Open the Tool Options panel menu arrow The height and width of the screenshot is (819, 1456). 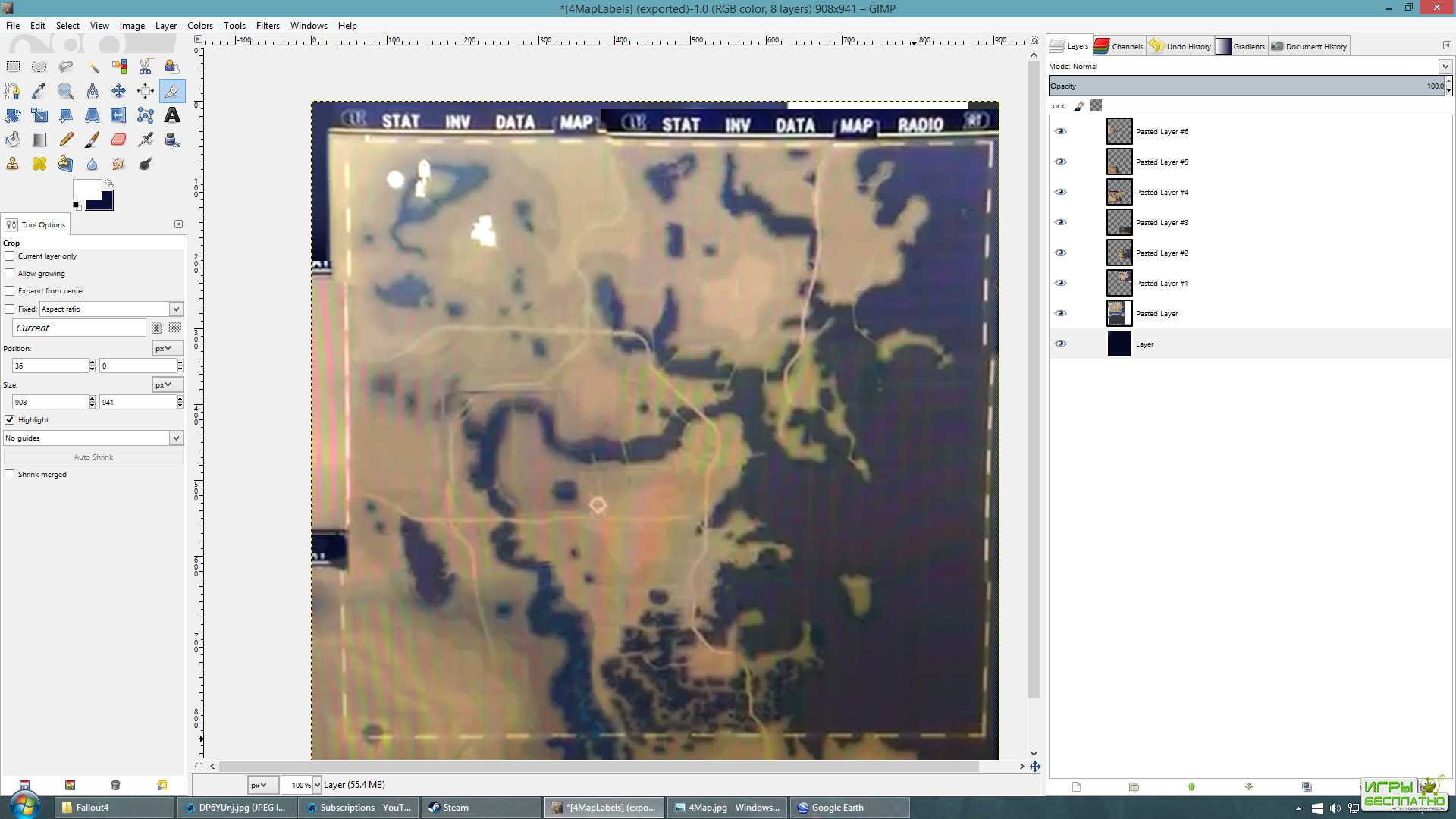(x=179, y=224)
